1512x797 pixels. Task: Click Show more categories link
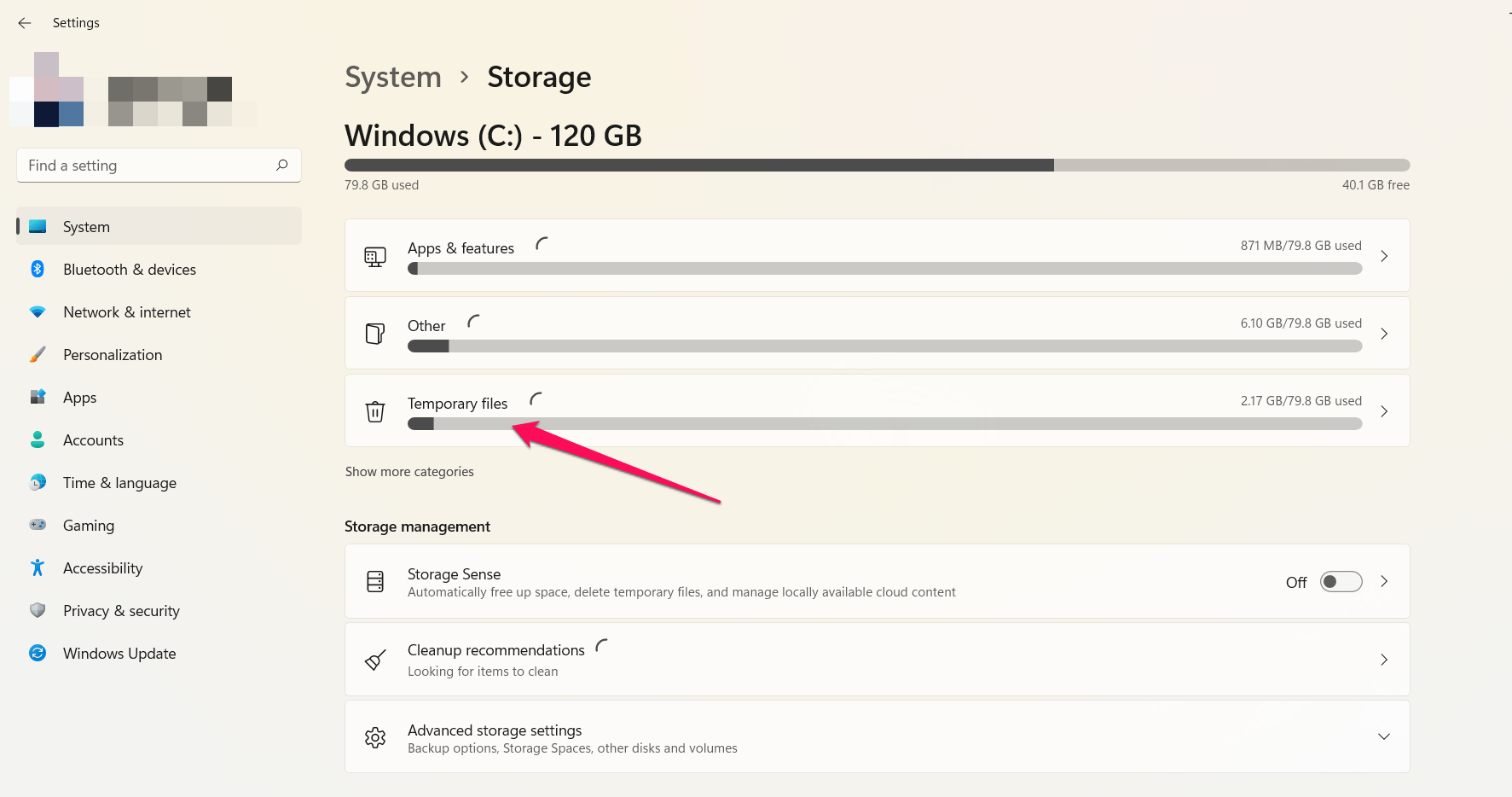tap(409, 472)
